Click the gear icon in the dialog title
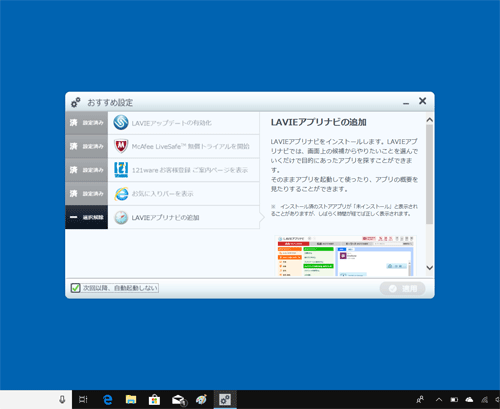Image resolution: width=500 pixels, height=409 pixels. click(76, 102)
